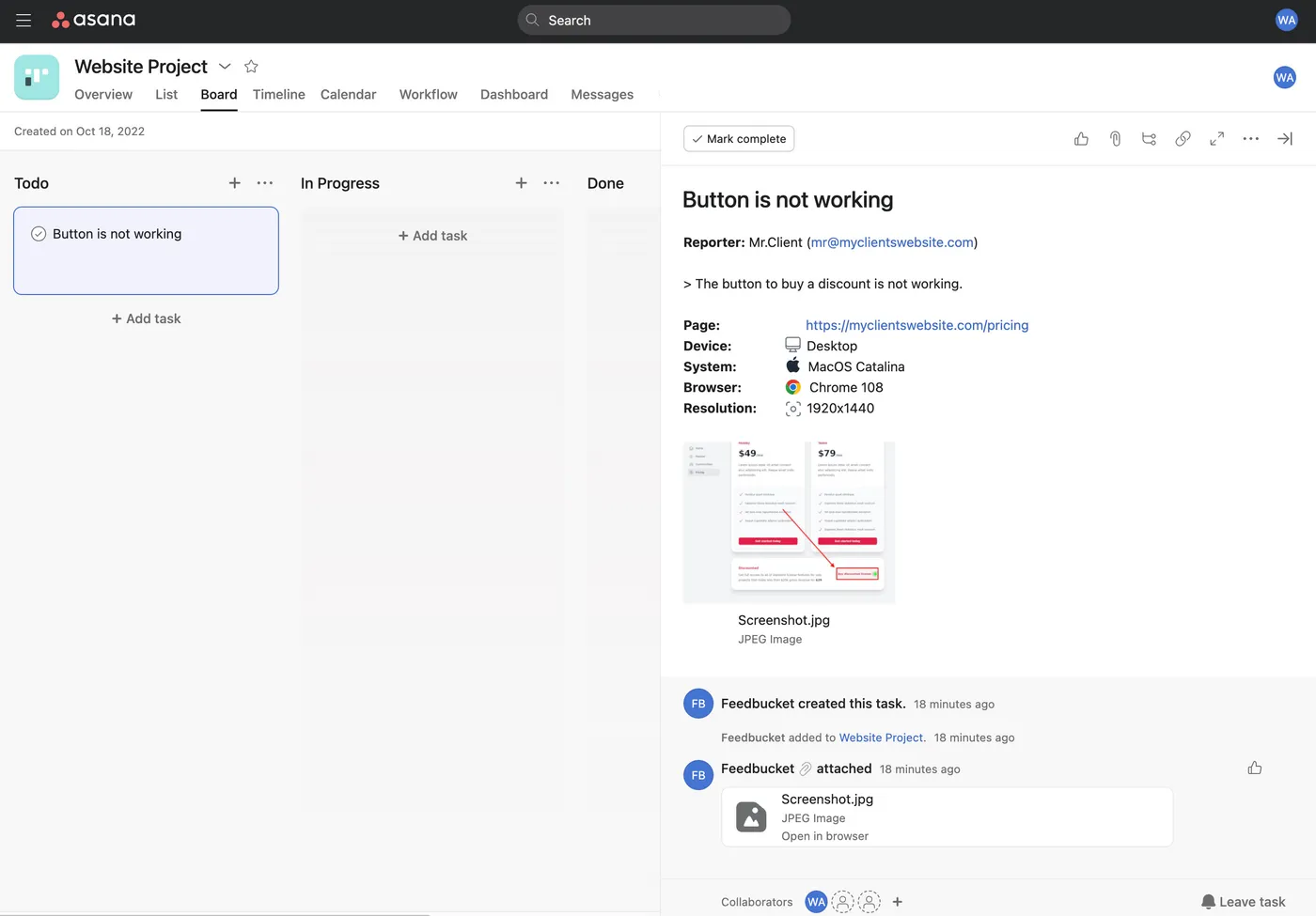Star the Website Project
The width and height of the screenshot is (1316, 916).
click(x=251, y=66)
